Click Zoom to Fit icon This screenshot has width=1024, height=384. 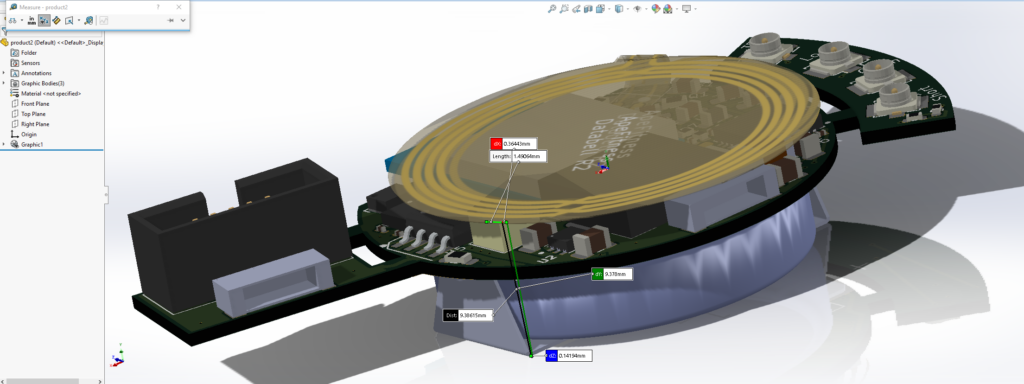tap(552, 8)
